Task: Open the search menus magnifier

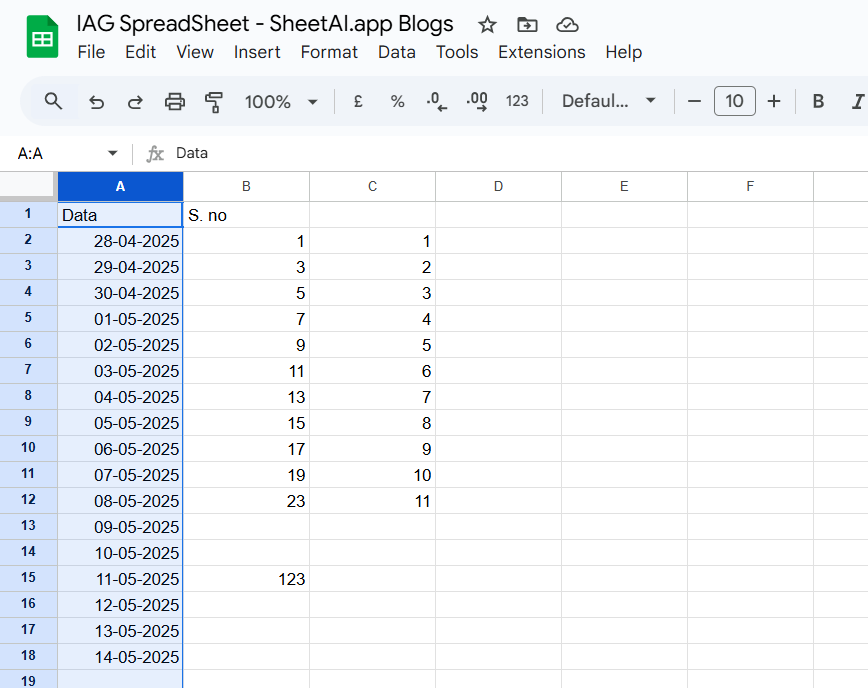Action: (53, 101)
